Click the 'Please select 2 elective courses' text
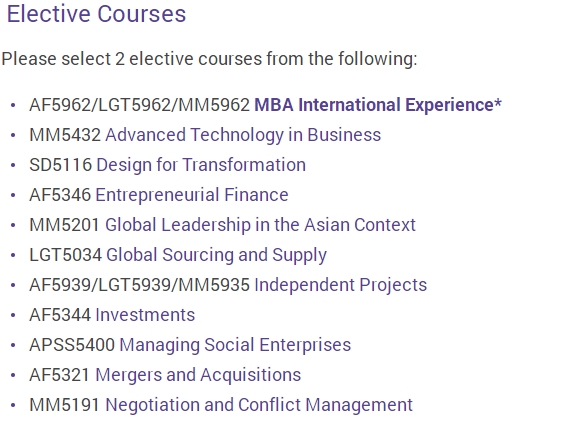Screen dimensions: 570x425 click(x=209, y=59)
